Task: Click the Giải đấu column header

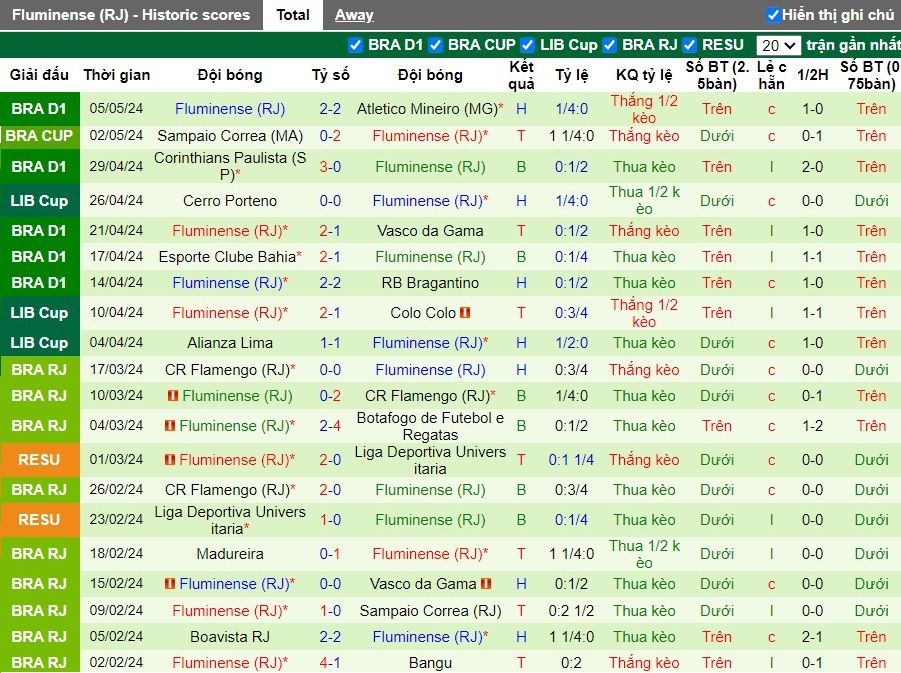Action: (39, 75)
